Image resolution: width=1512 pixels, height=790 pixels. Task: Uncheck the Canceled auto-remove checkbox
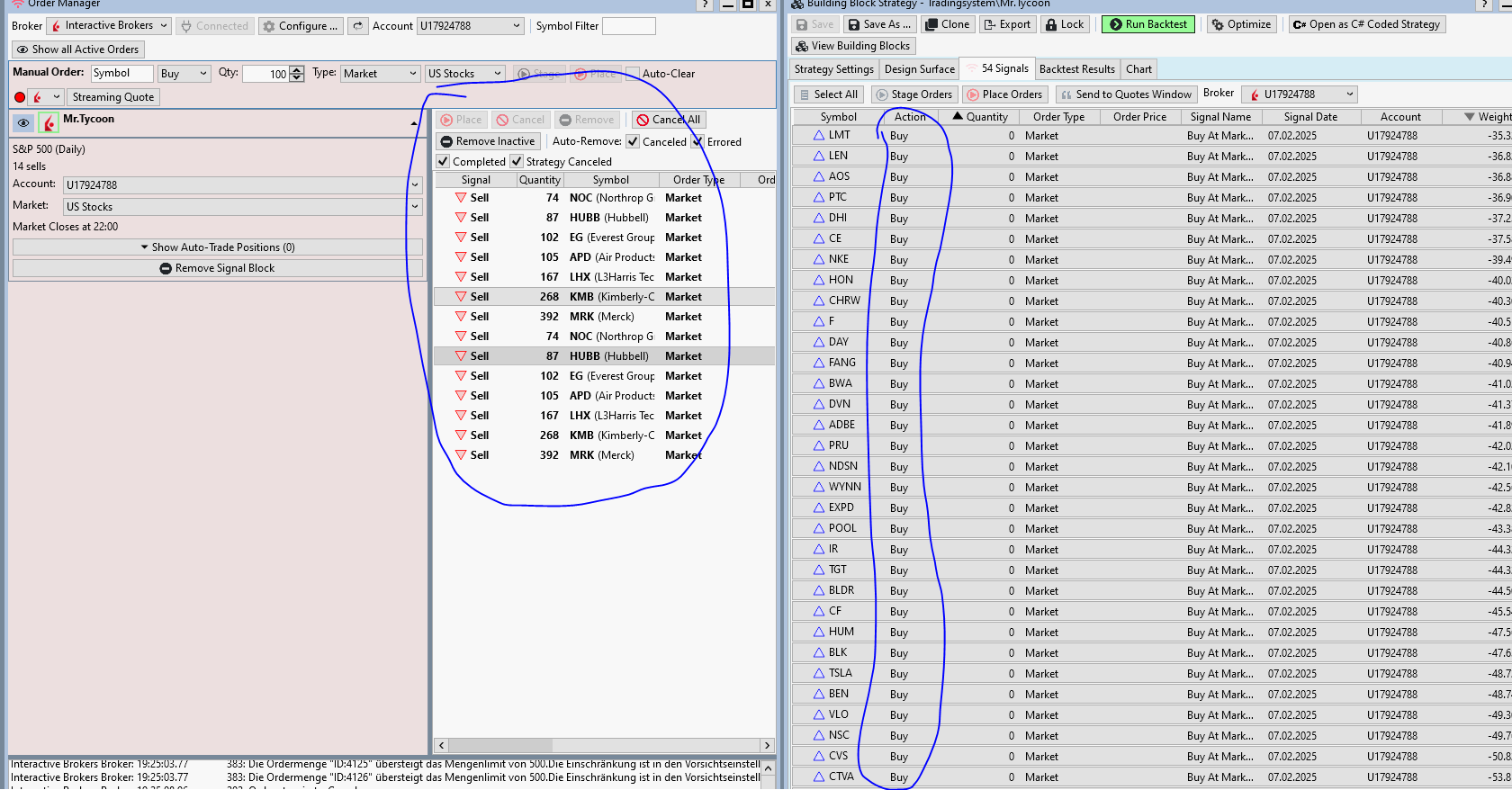(x=633, y=142)
